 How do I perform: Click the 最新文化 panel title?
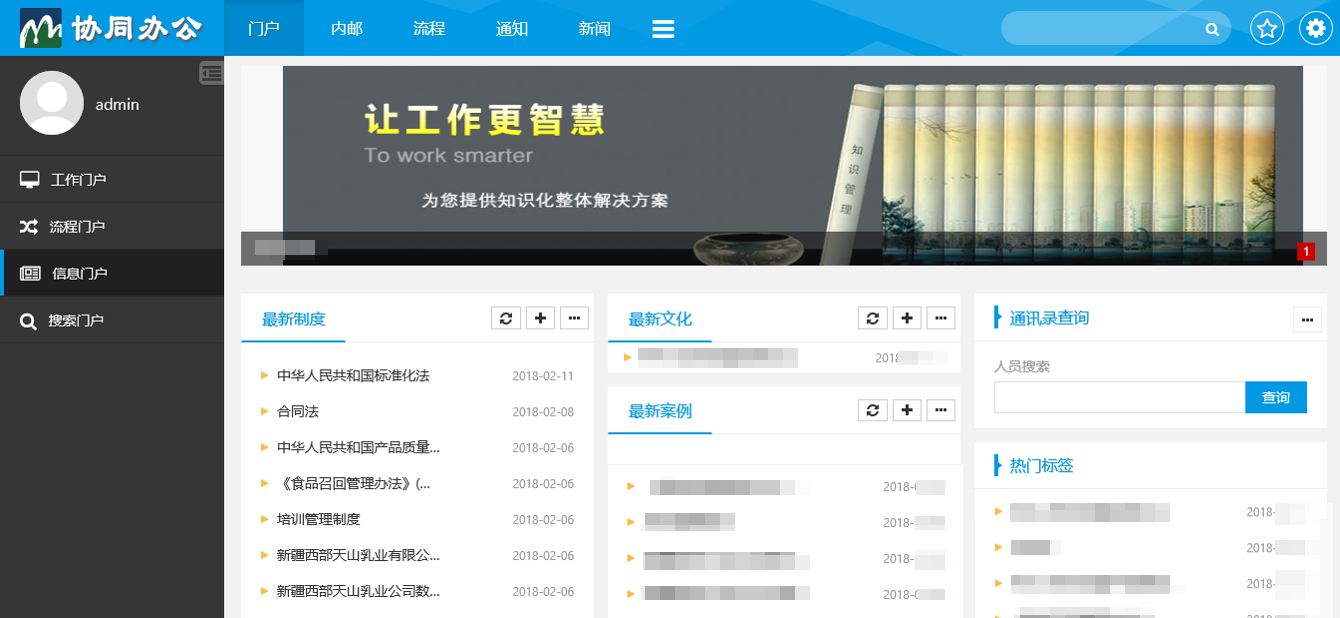tap(660, 319)
